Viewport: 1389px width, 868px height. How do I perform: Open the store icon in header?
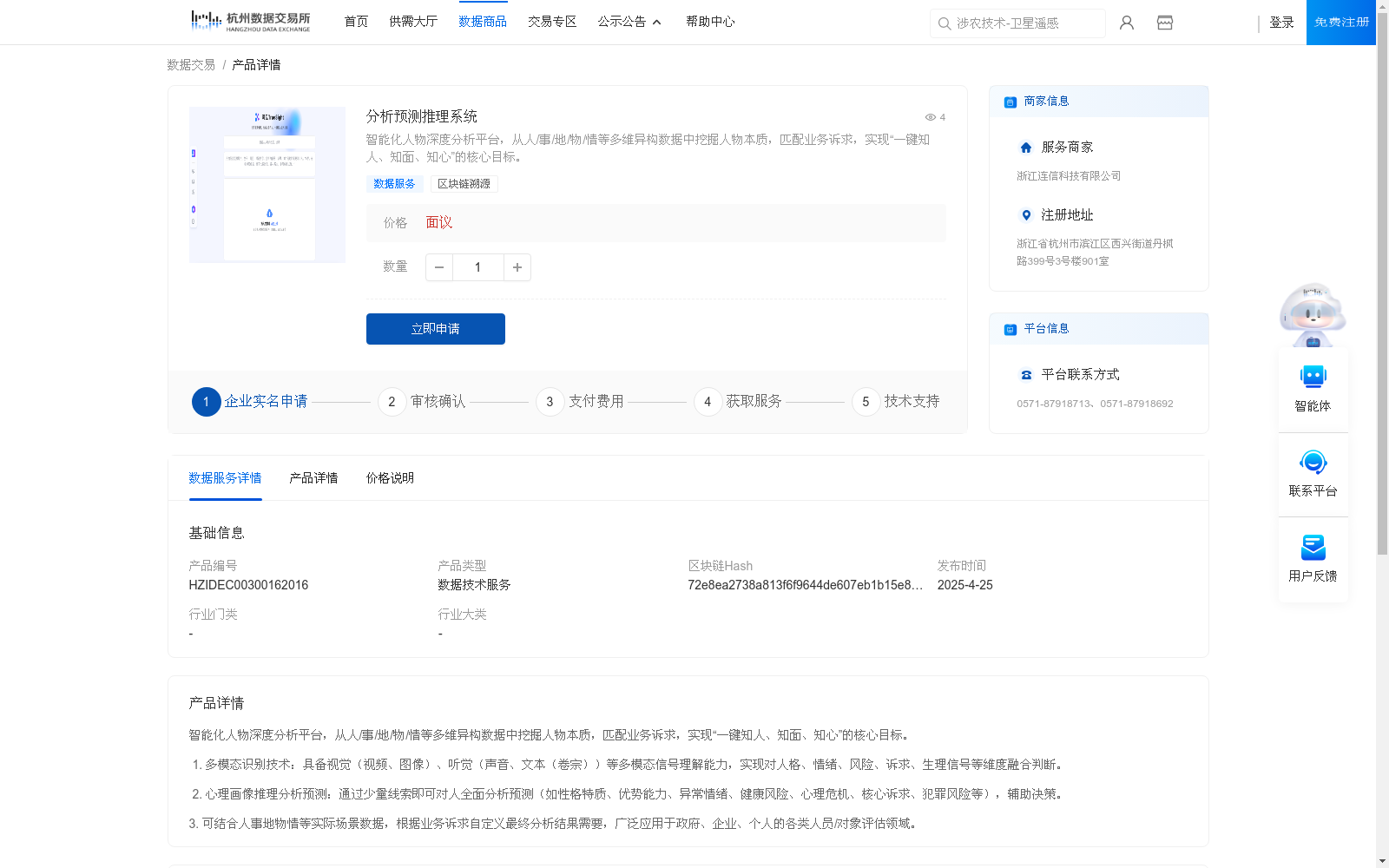1165,23
